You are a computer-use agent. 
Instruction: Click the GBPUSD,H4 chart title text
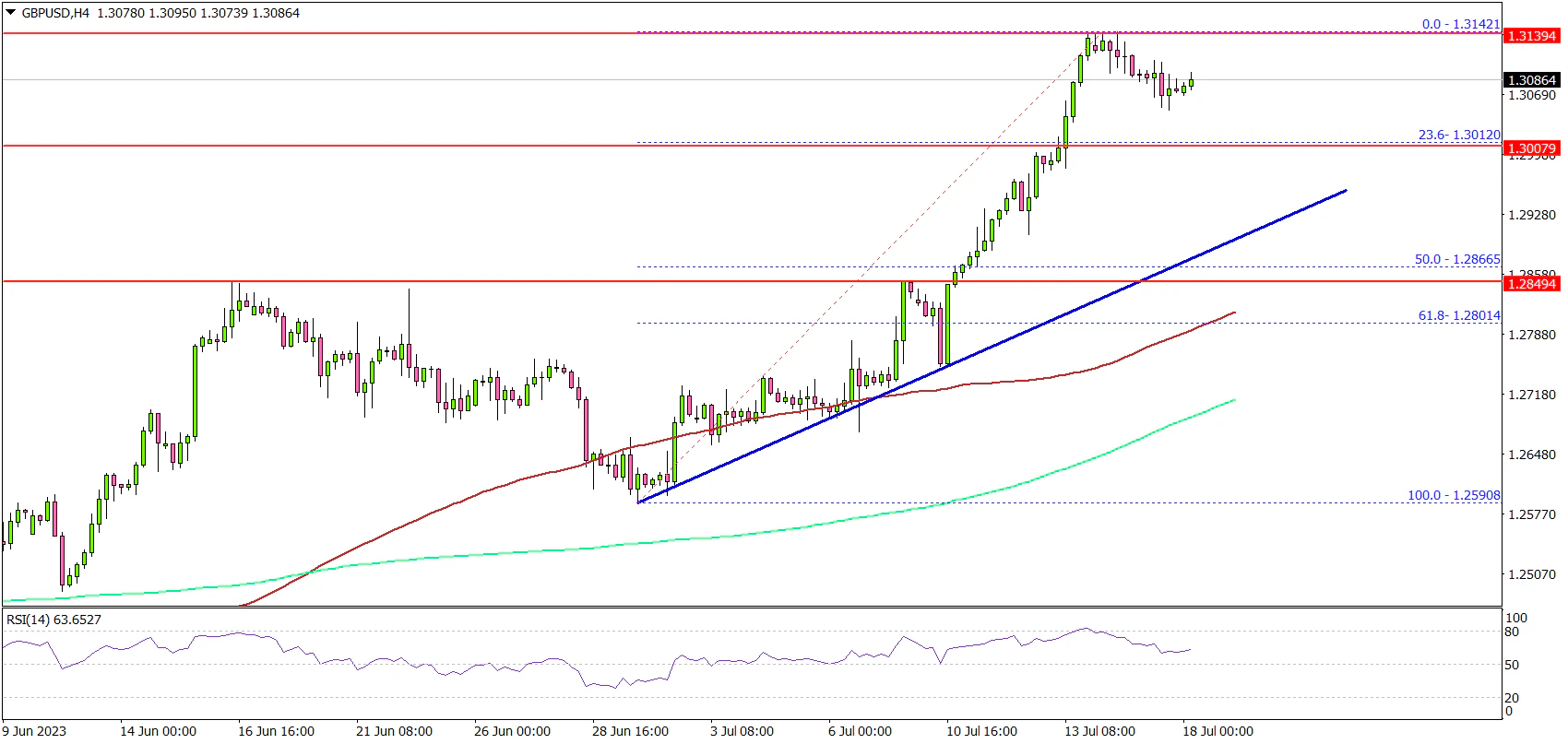pyautogui.click(x=55, y=13)
